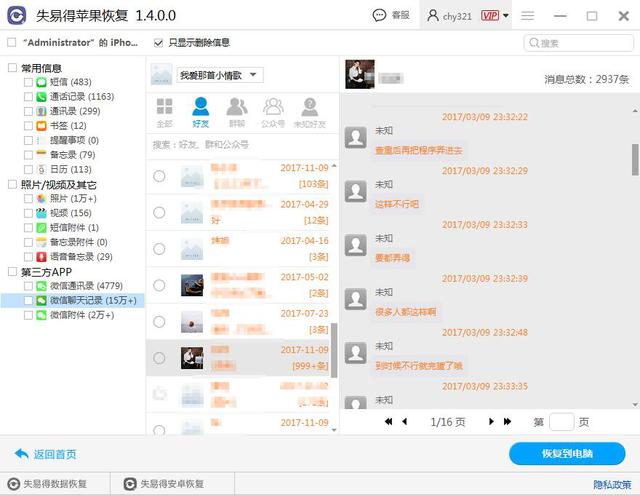The image size is (640, 495).
Task: Open the 我爱那首小情歌 account dropdown
Action: coord(220,75)
